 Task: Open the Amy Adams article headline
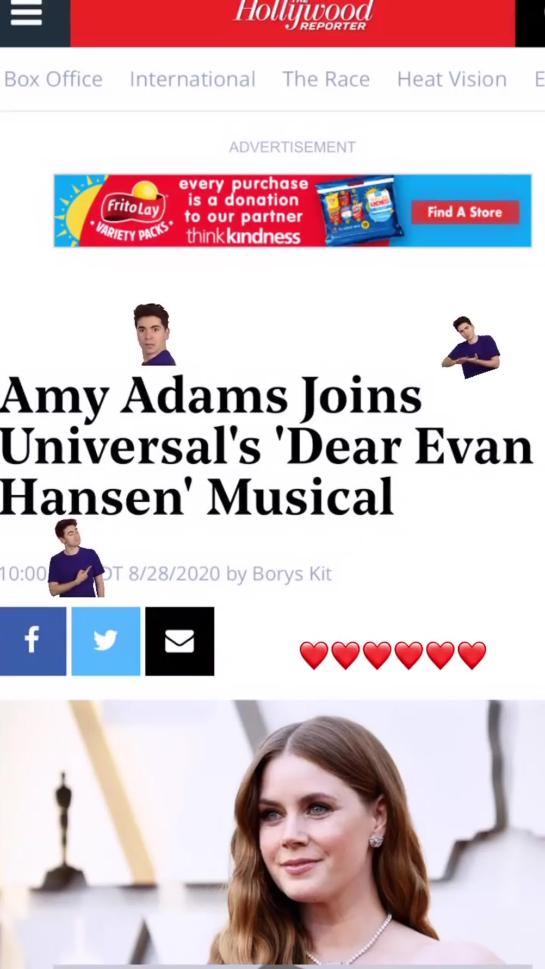[266, 446]
